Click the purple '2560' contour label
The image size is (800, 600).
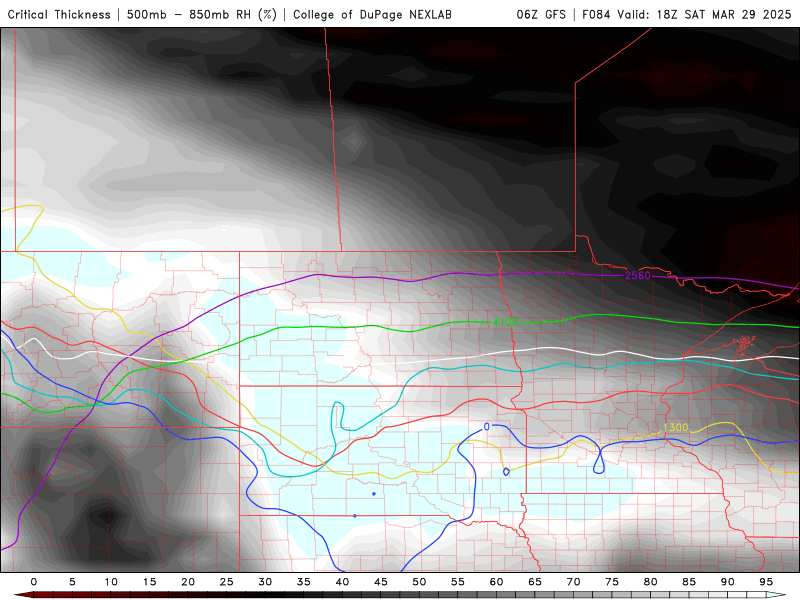click(638, 276)
